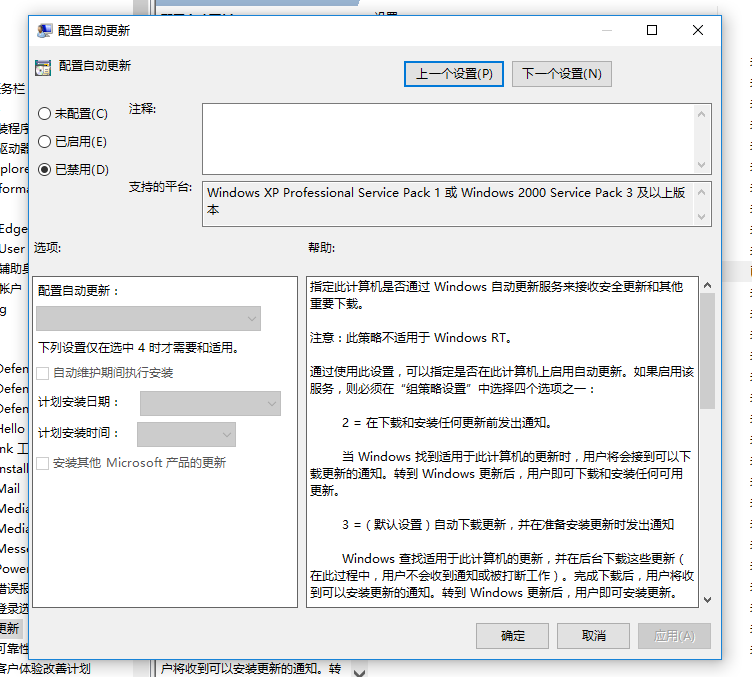Select 'Hello' item in background tree

click(12, 429)
